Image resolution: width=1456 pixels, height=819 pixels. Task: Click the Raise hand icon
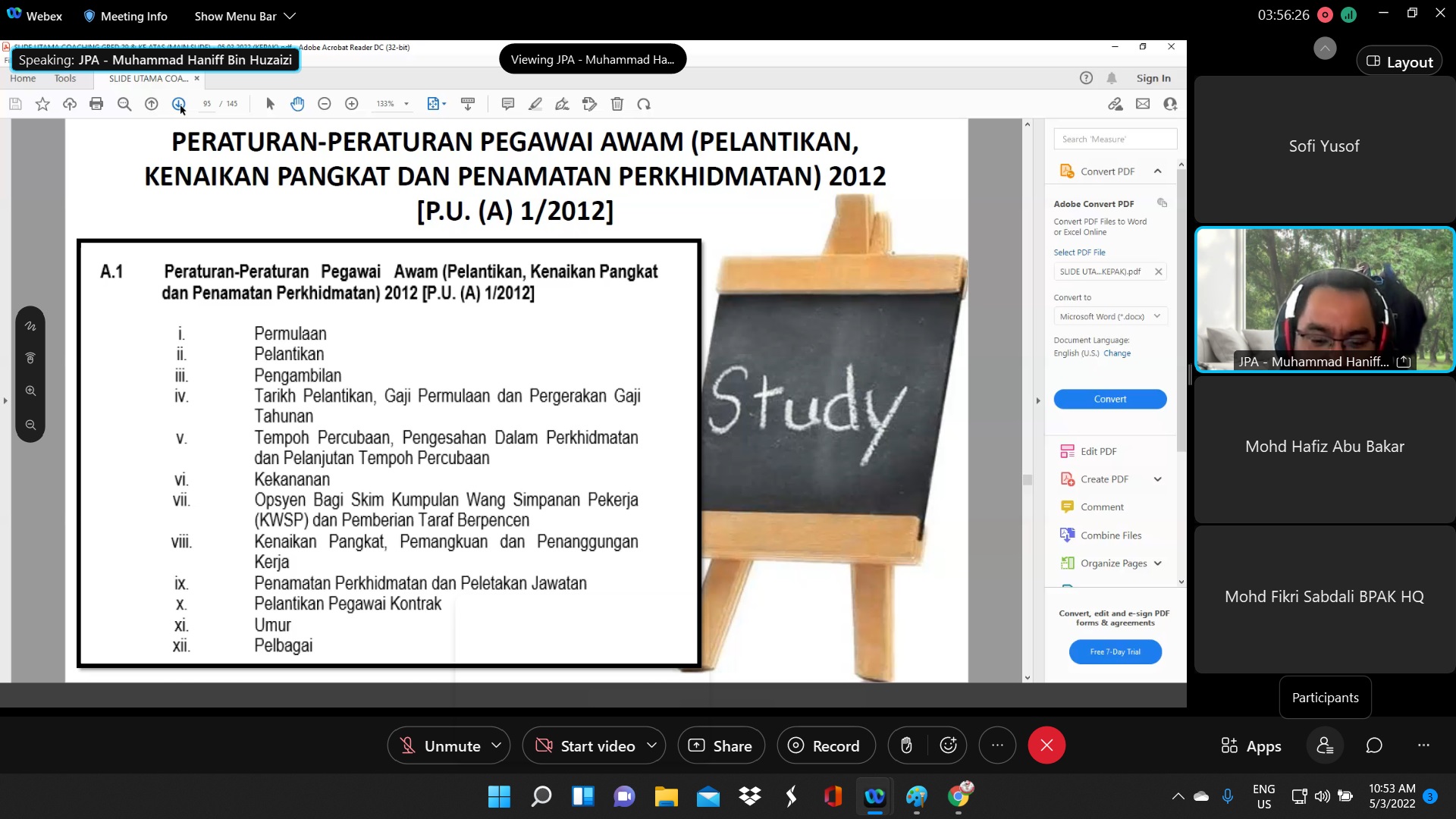(x=906, y=745)
